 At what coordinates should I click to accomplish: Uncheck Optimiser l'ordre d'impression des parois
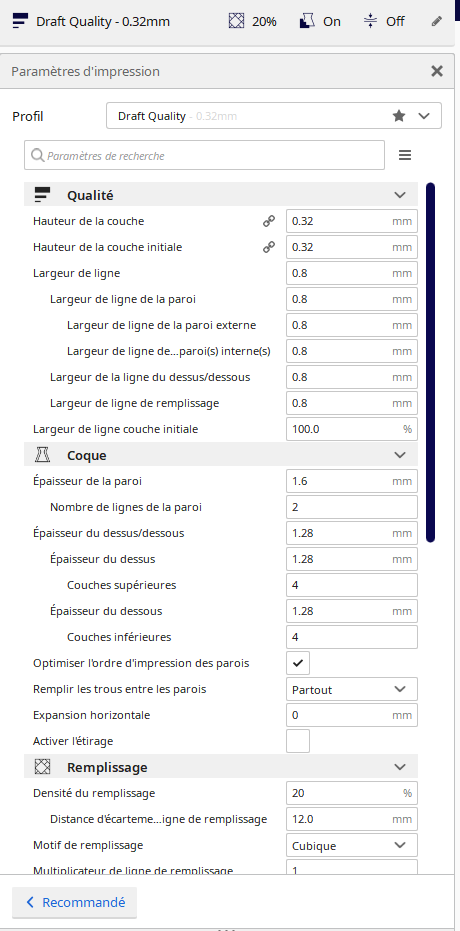(x=298, y=663)
